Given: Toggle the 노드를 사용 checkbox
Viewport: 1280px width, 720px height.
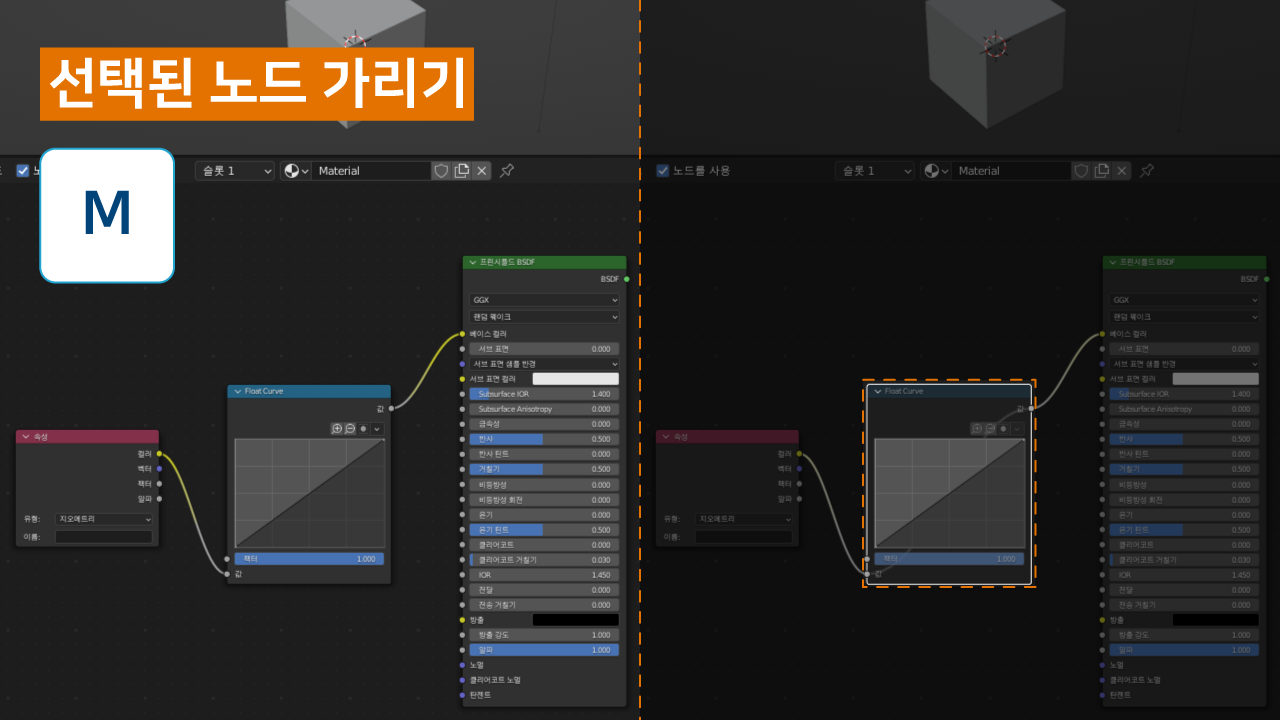Looking at the screenshot, I should tap(662, 171).
